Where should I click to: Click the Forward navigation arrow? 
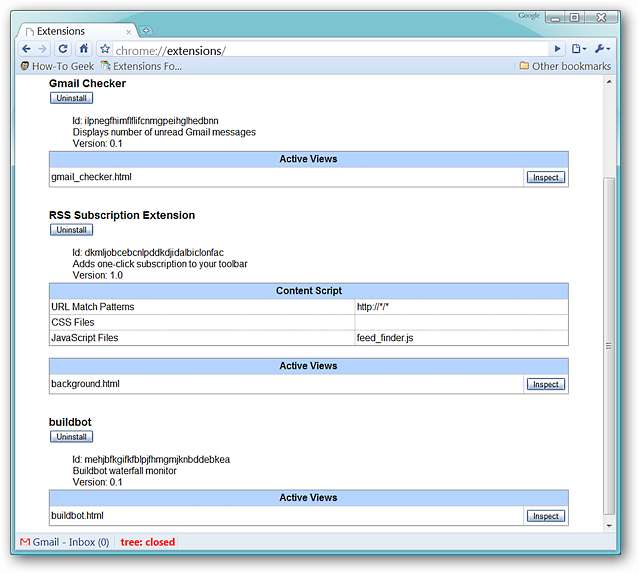[43, 49]
